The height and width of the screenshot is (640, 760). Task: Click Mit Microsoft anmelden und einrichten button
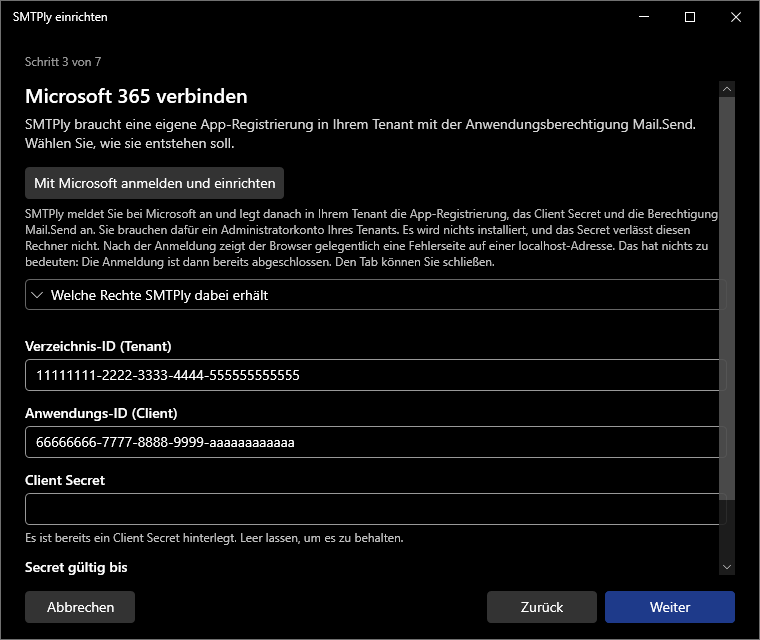tap(154, 183)
